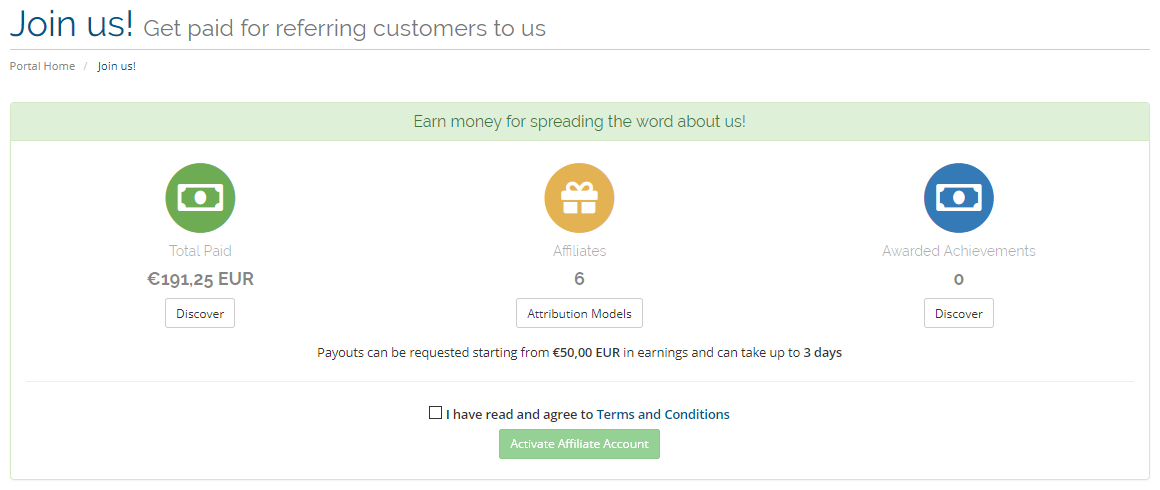Click the Awarded Achievements label
This screenshot has width=1160, height=490.
pyautogui.click(x=959, y=251)
